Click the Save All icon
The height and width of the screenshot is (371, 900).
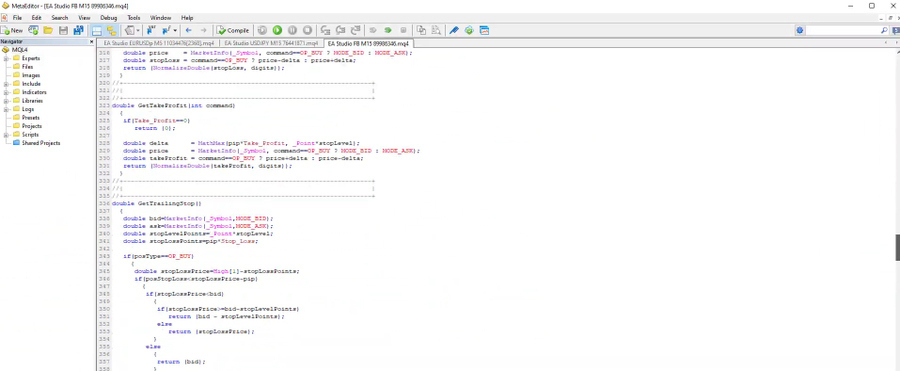(x=78, y=30)
